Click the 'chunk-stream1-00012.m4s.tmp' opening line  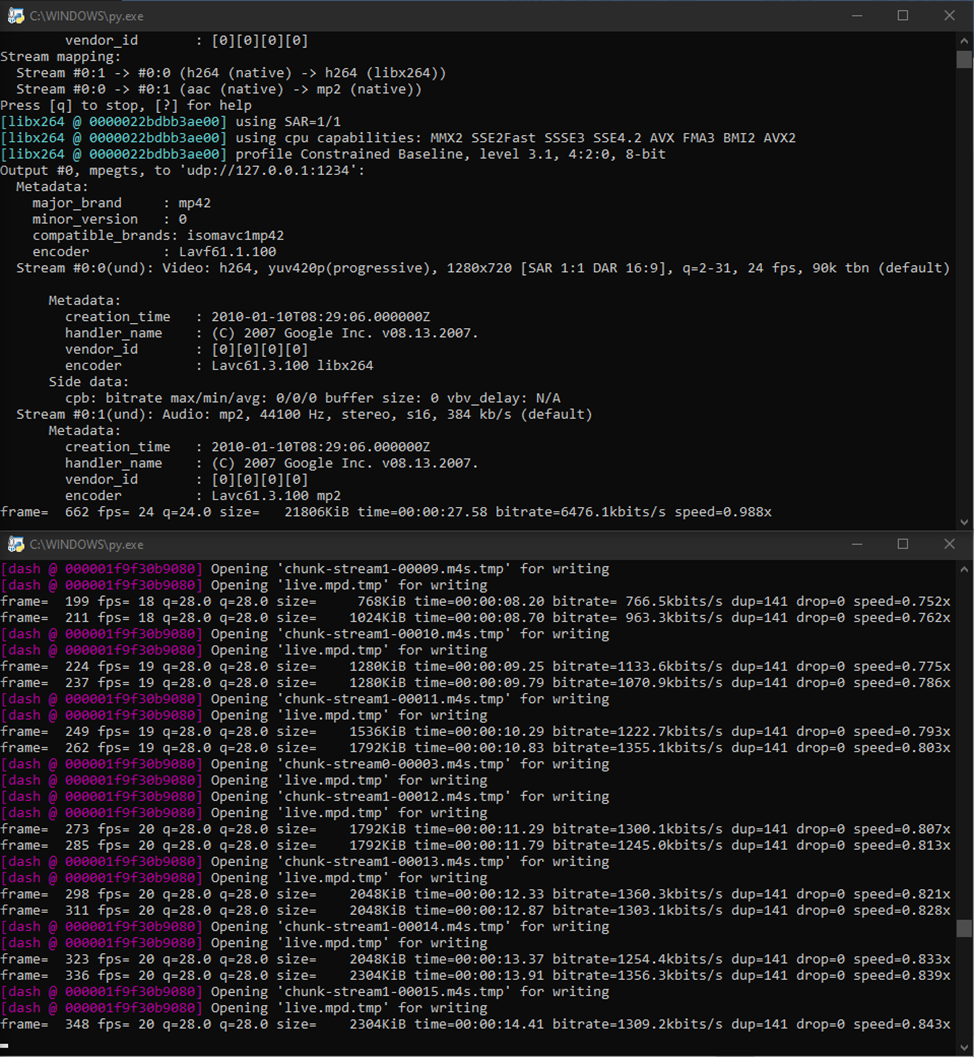click(305, 796)
